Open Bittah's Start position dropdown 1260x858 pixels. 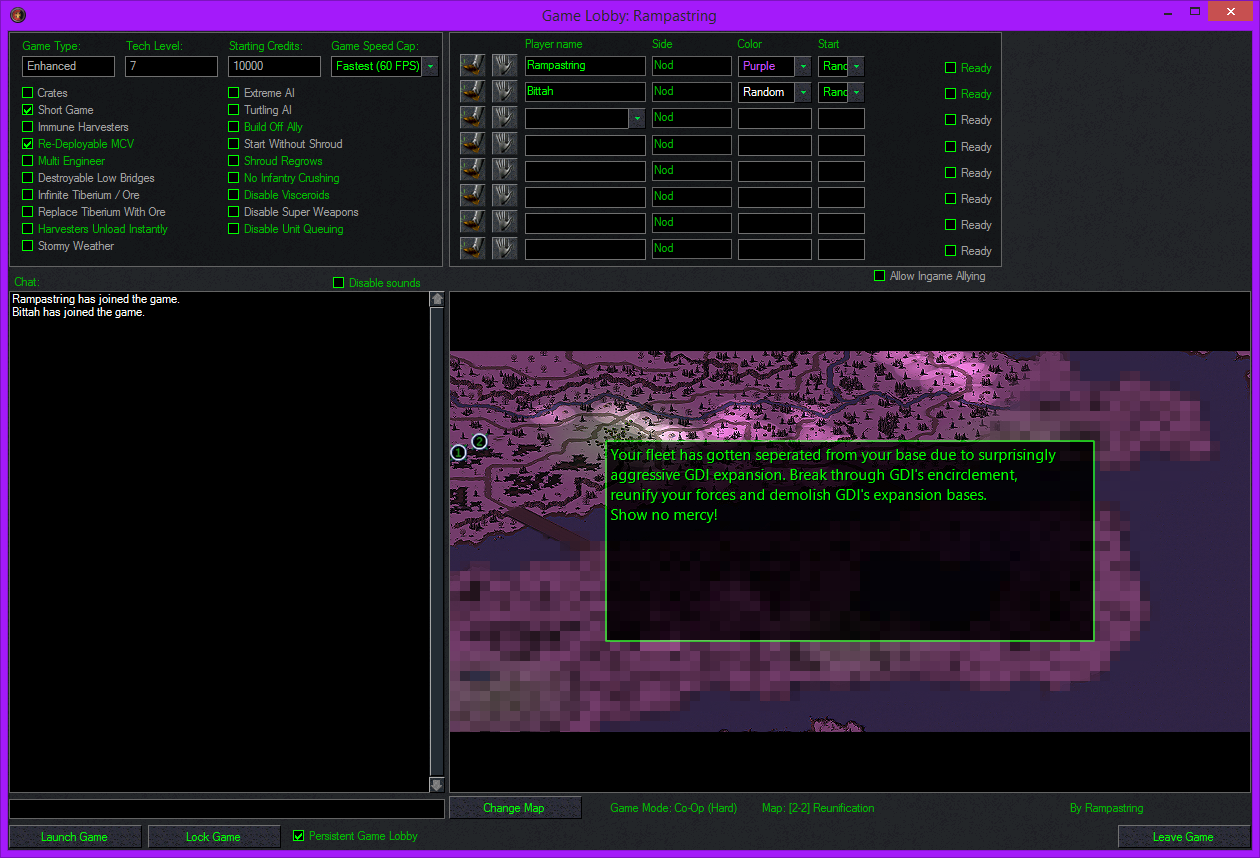coord(856,92)
